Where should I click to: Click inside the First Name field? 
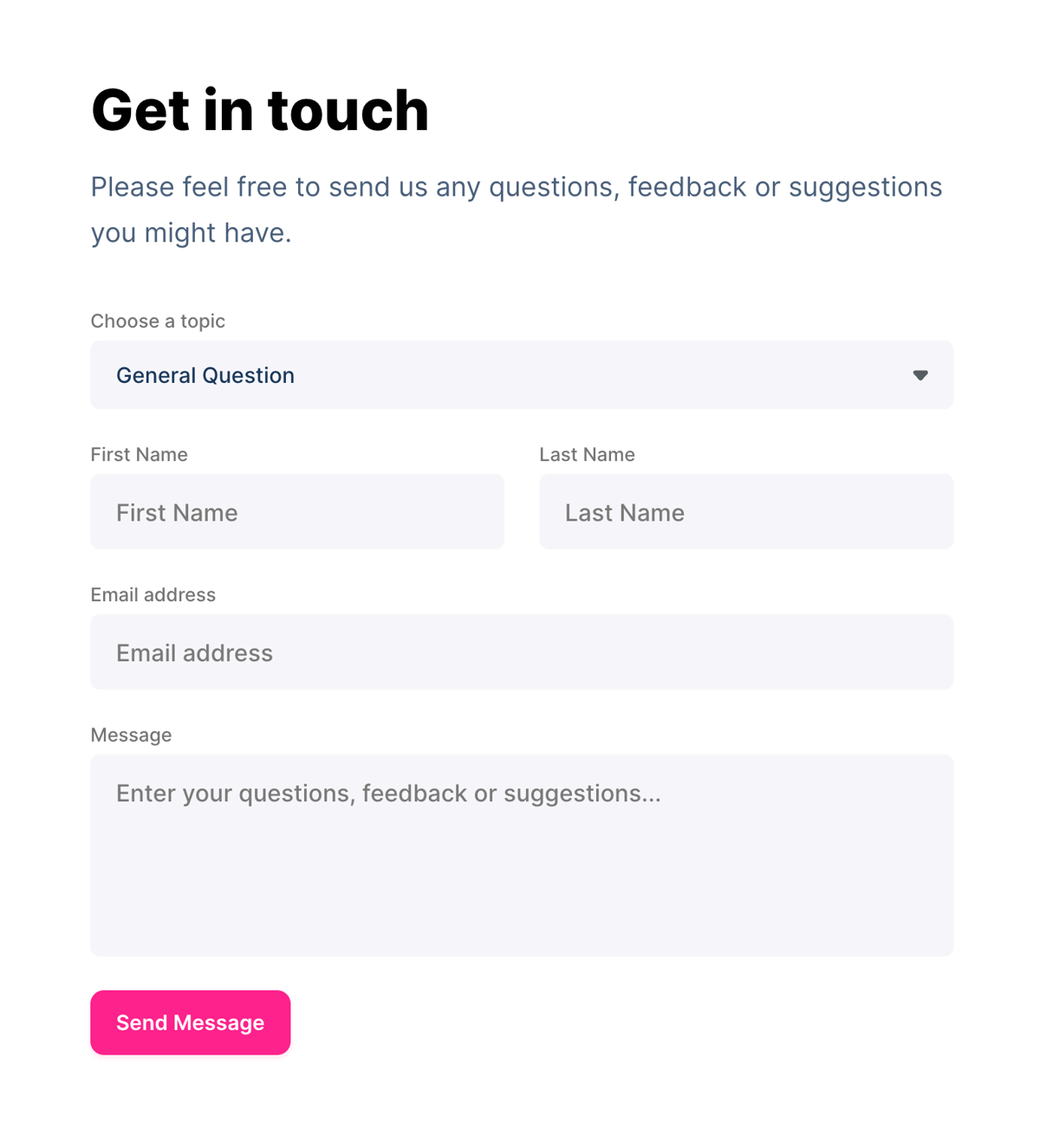pyautogui.click(x=297, y=511)
